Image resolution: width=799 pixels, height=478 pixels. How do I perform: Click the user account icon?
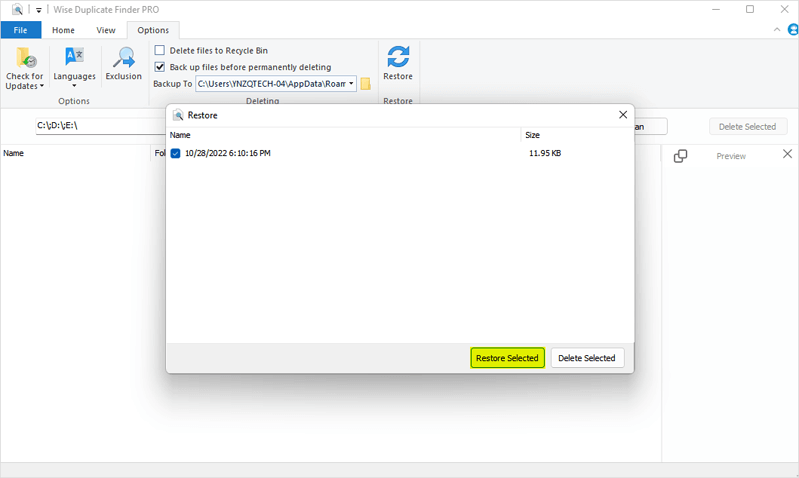click(x=792, y=30)
